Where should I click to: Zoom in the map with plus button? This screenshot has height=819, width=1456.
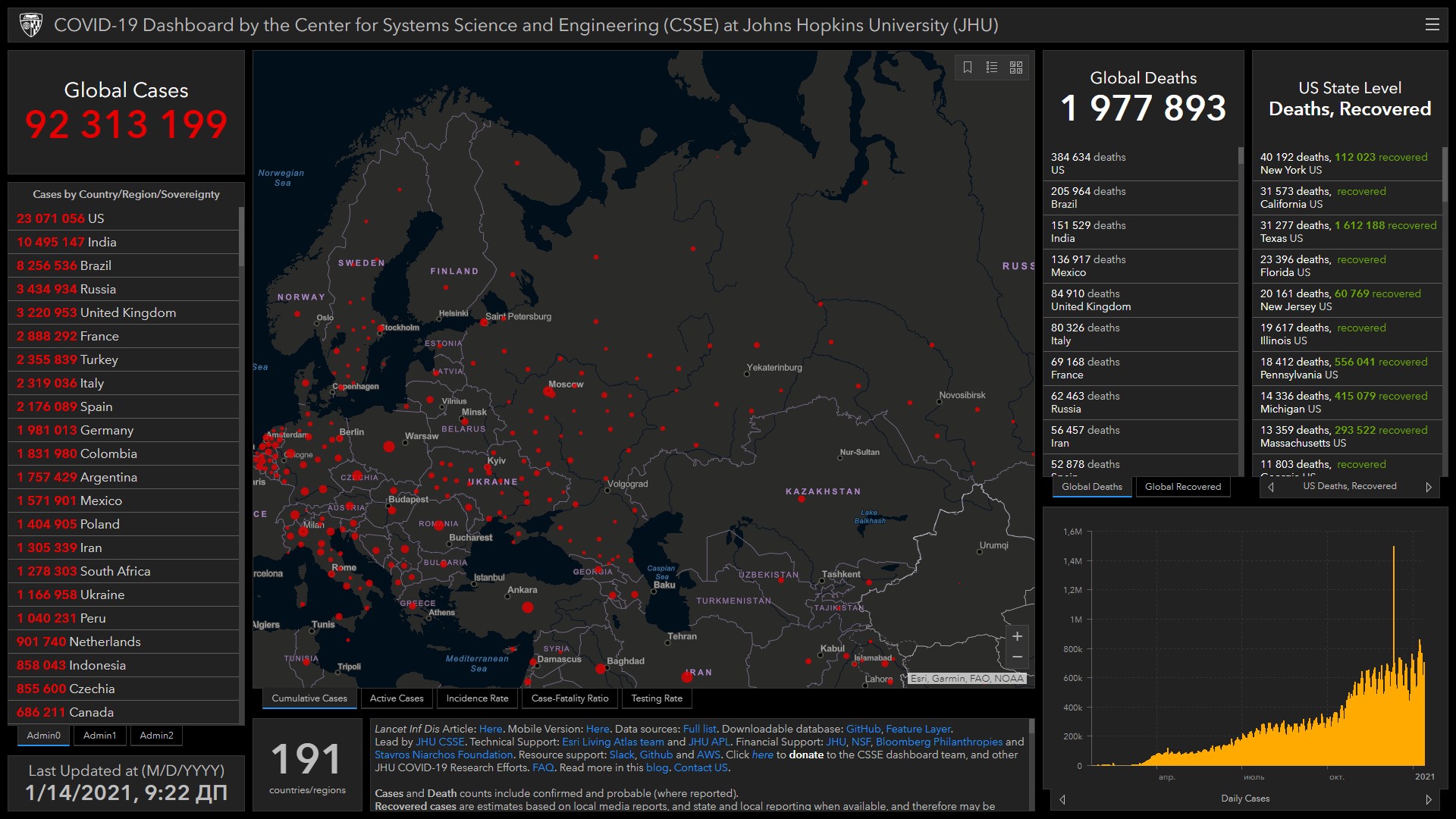click(1017, 636)
